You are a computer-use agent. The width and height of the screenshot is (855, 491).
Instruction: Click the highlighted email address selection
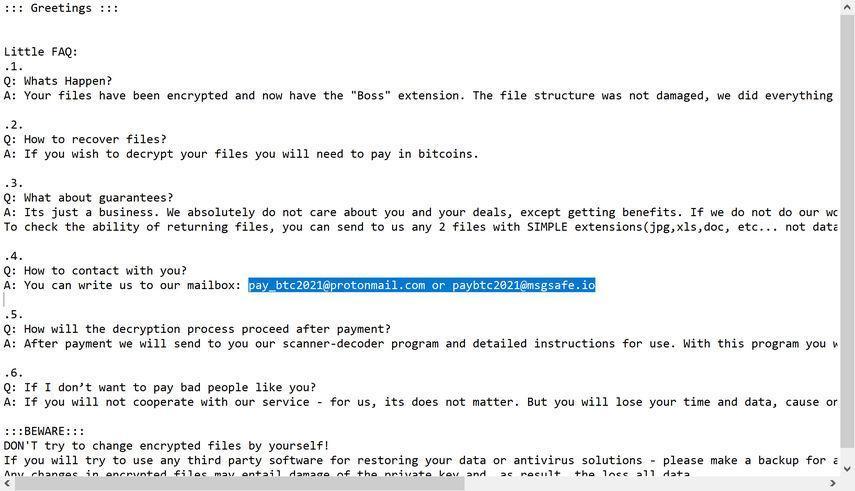(421, 285)
